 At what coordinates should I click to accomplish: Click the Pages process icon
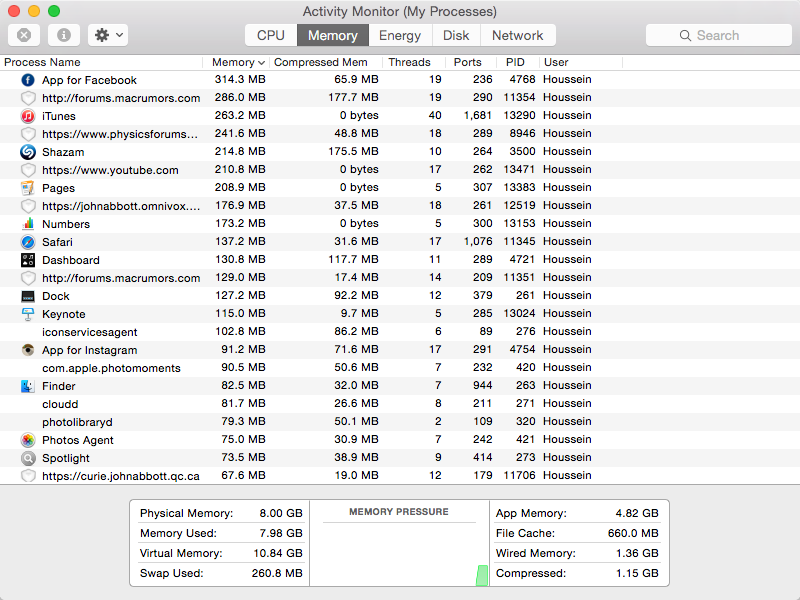28,188
